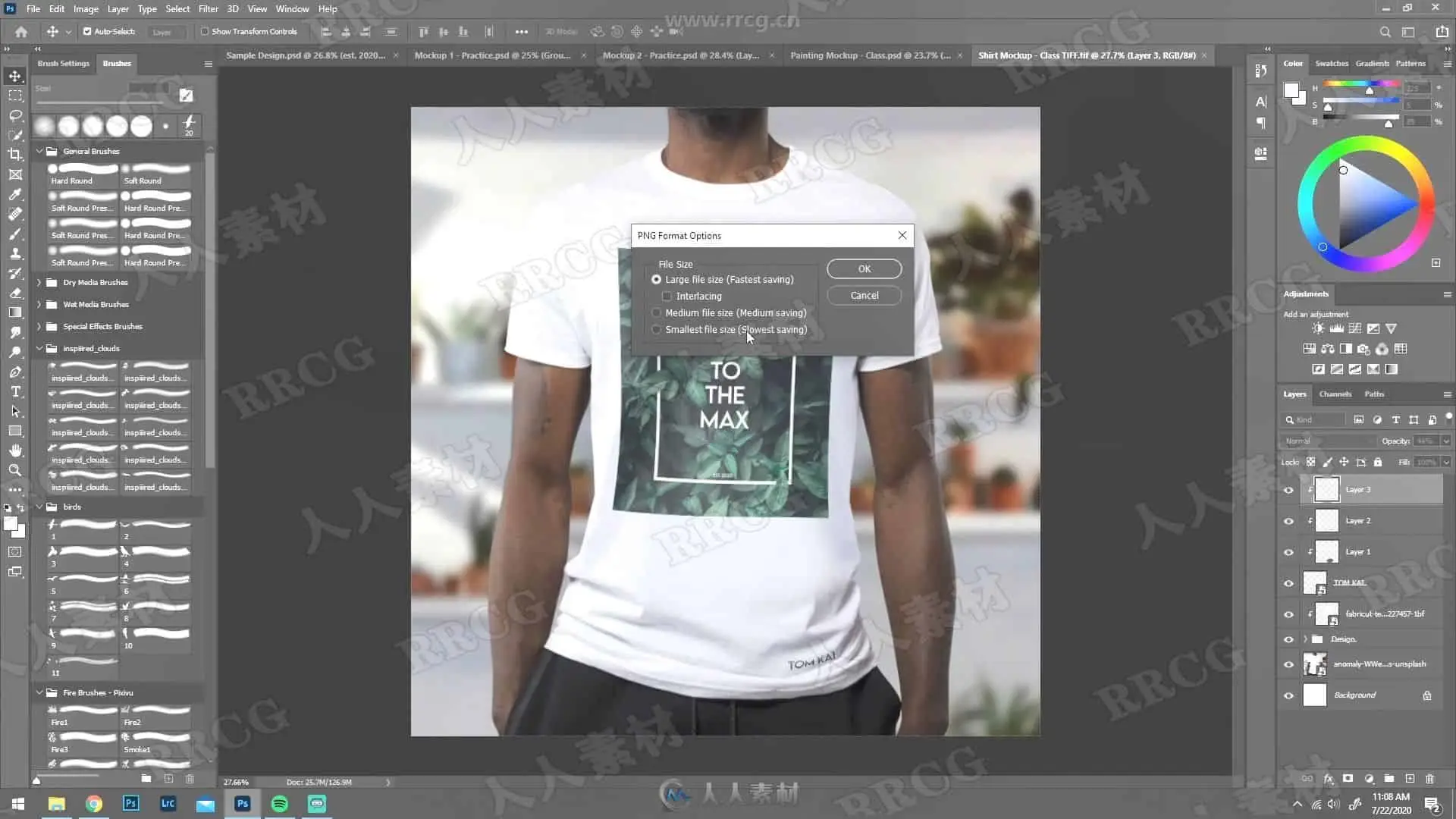This screenshot has height=819, width=1456.
Task: Click the foreground color swatch in Color panel
Action: (1290, 91)
